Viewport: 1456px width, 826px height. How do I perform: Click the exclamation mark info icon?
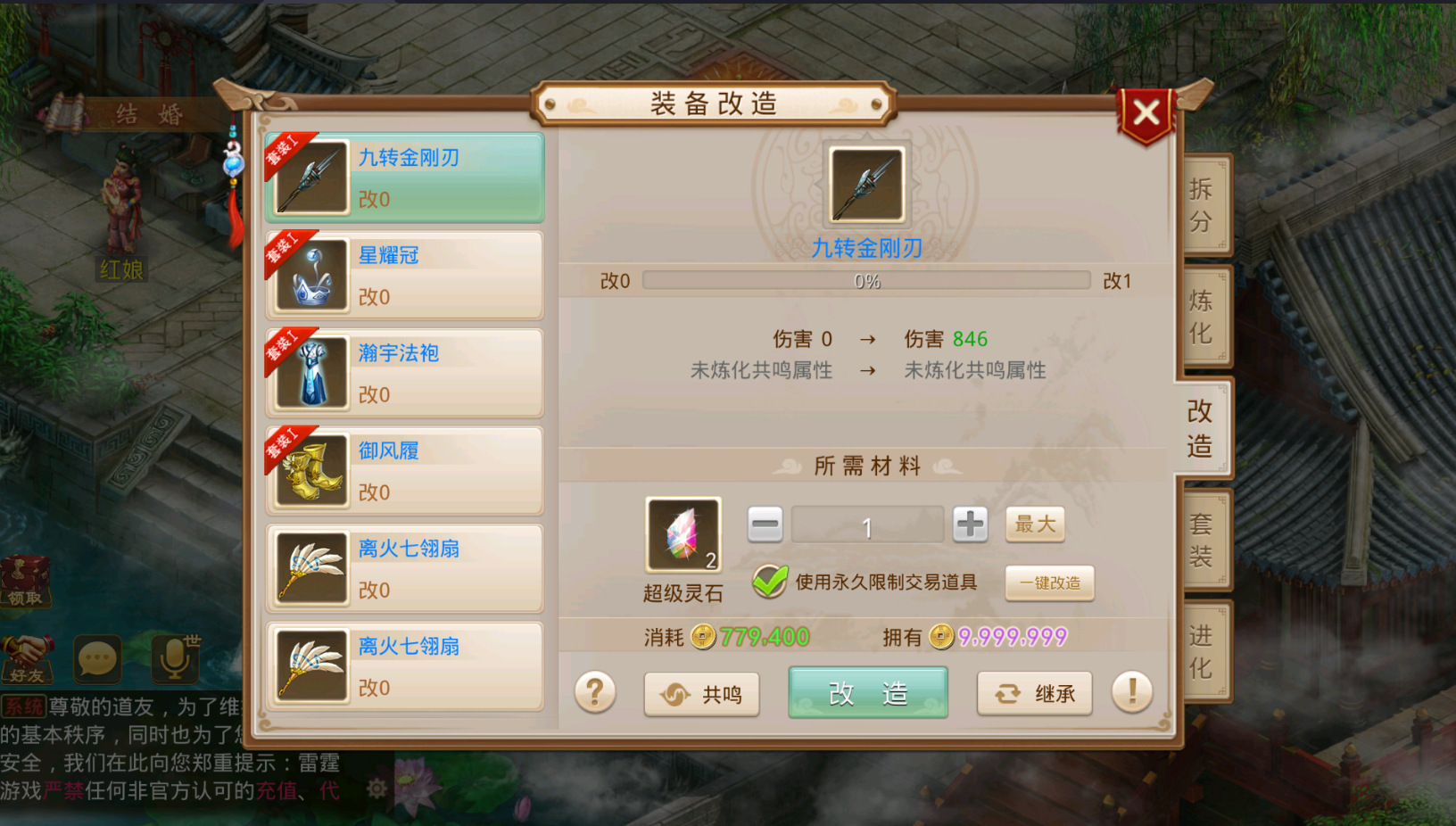[1132, 692]
